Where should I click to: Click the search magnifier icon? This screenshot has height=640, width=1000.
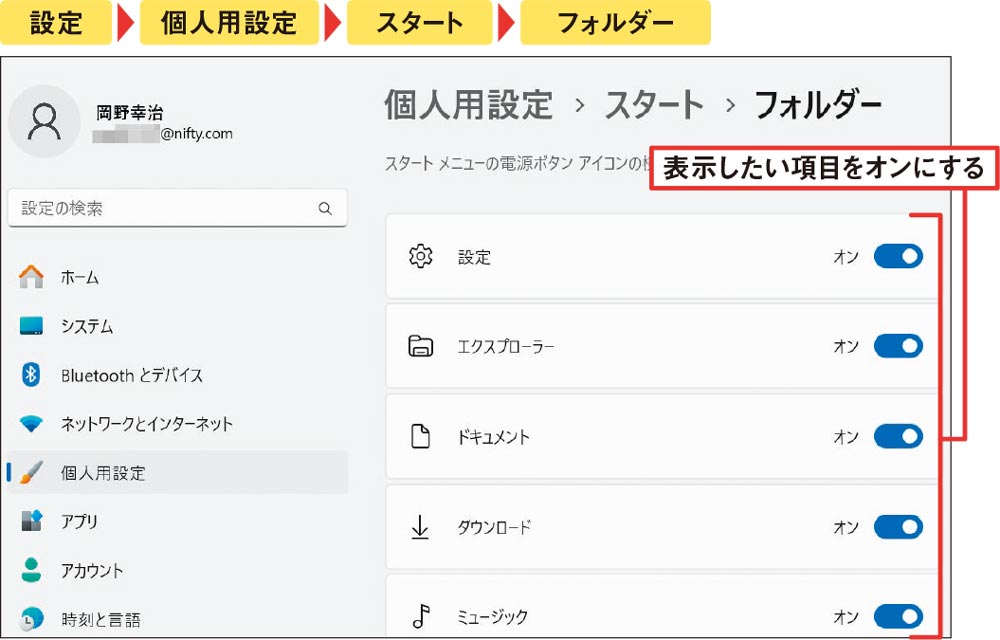click(325, 208)
